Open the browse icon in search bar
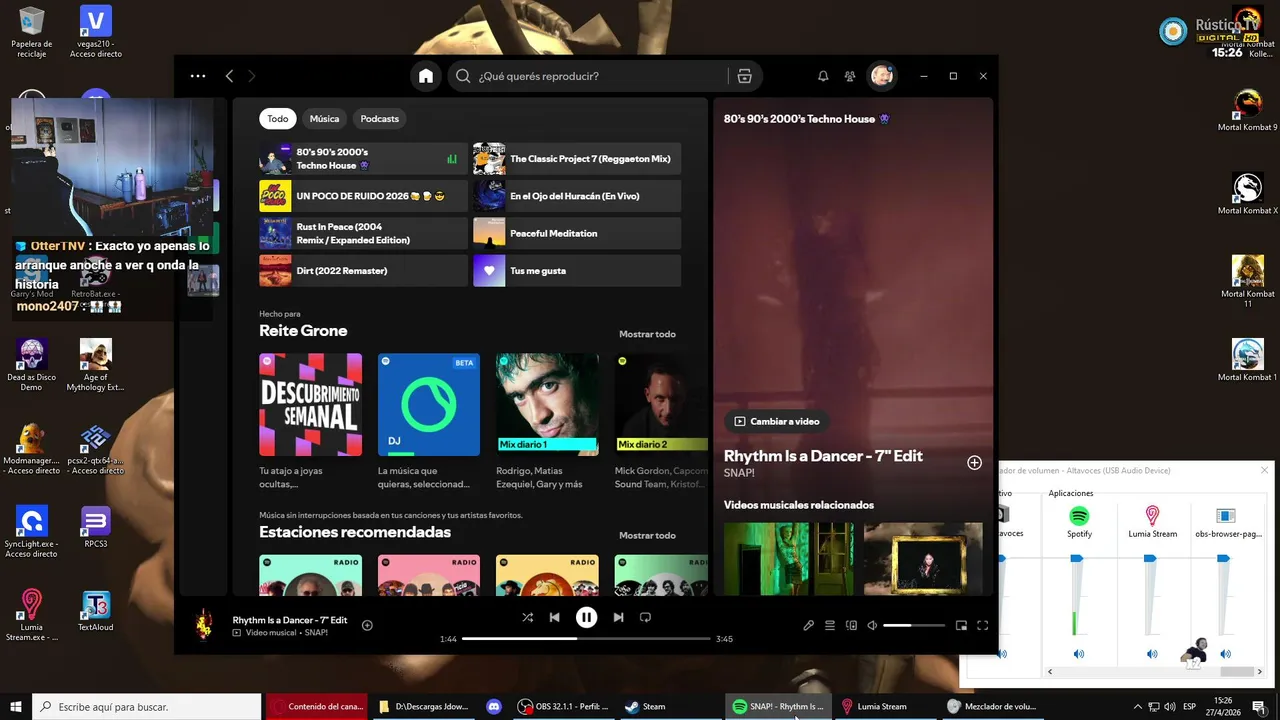The image size is (1280, 720). pos(744,76)
